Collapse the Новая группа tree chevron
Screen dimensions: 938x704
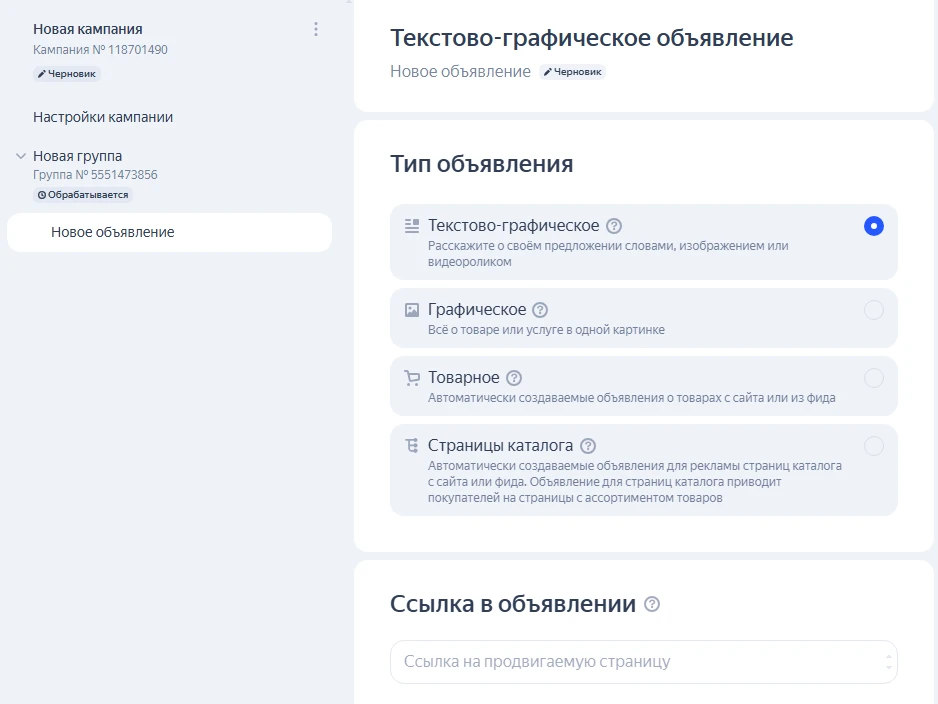tap(21, 156)
